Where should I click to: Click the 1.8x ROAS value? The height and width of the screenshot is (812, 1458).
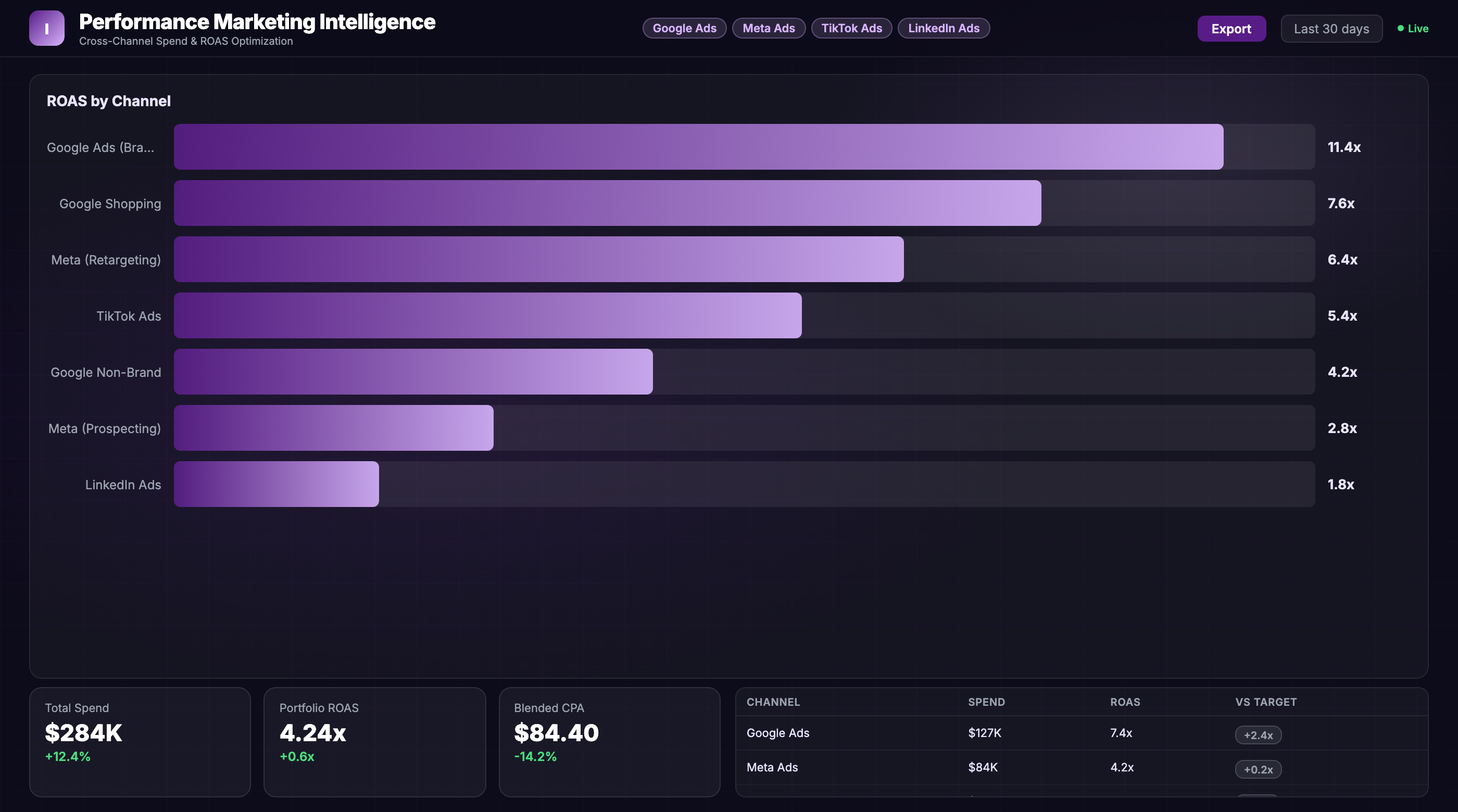point(1341,485)
